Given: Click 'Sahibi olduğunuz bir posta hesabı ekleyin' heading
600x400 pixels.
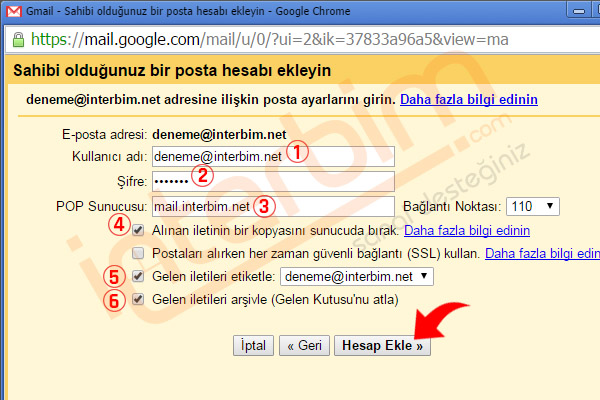Looking at the screenshot, I should pyautogui.click(x=172, y=70).
